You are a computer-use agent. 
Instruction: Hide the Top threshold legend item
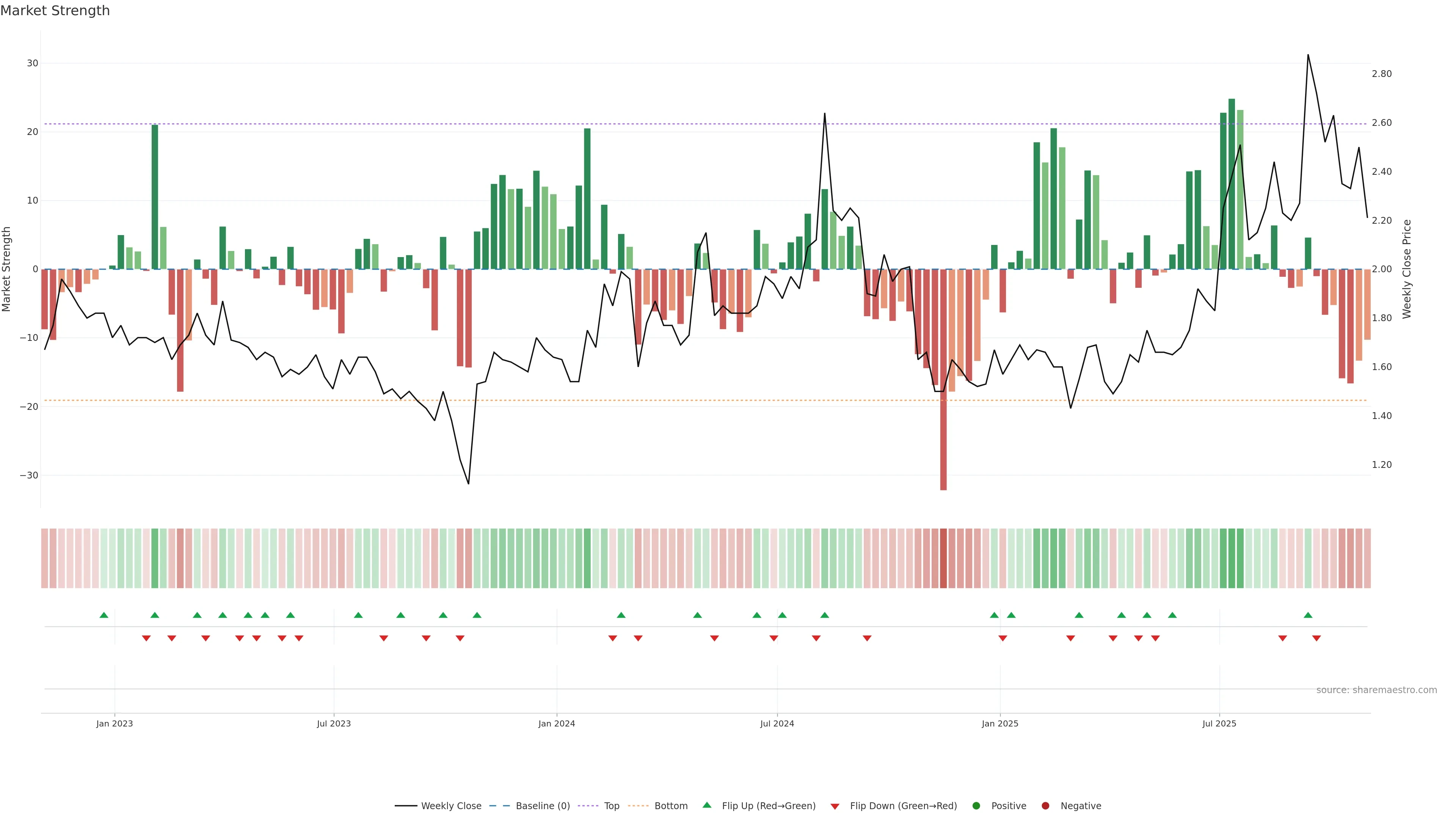coord(611,805)
